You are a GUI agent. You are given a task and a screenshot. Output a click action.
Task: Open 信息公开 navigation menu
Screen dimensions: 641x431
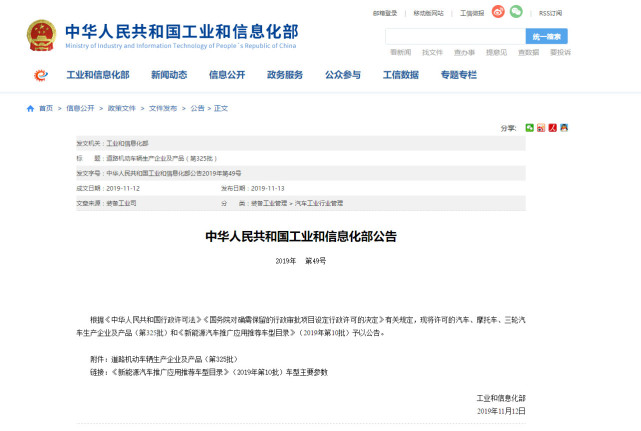(227, 75)
